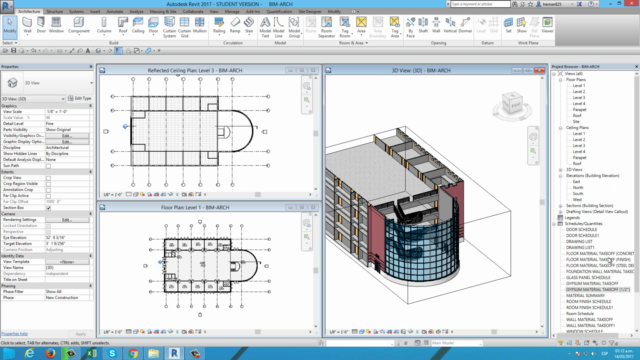Screen dimensions: 640x360
Task: Pick the Curtain Grid tool
Action: [x=184, y=27]
